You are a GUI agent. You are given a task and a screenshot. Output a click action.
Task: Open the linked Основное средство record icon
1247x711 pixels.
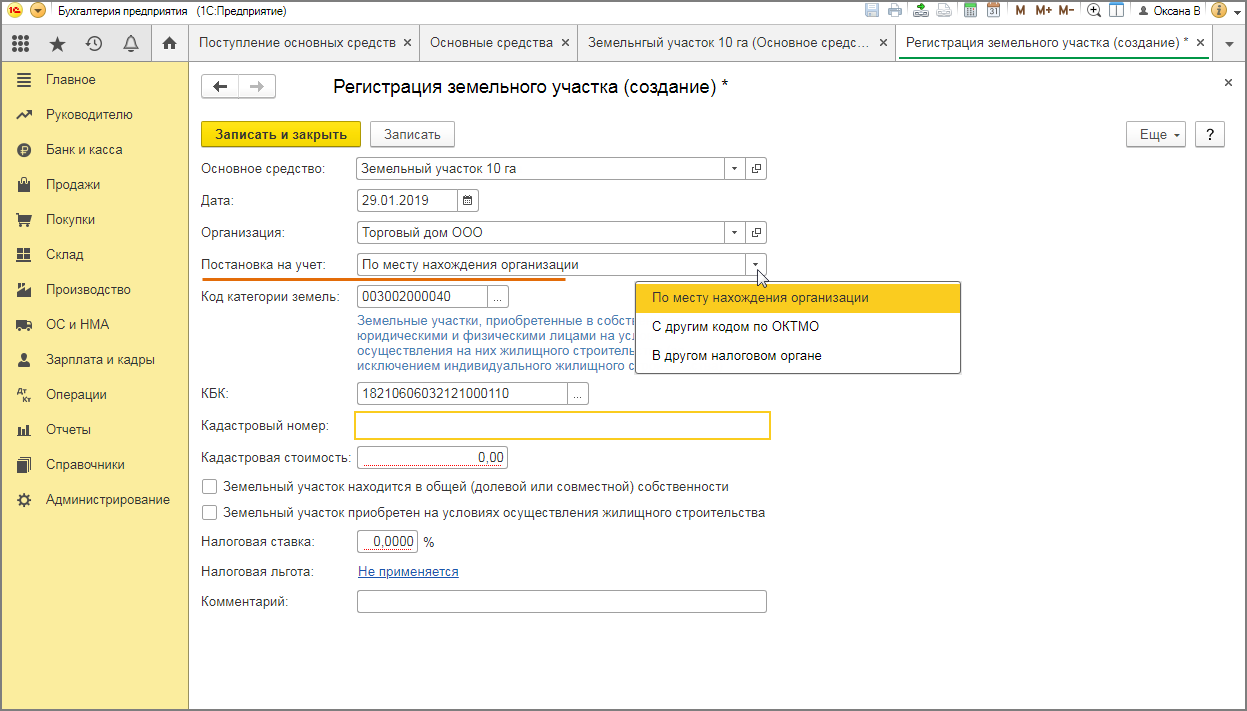pyautogui.click(x=757, y=169)
